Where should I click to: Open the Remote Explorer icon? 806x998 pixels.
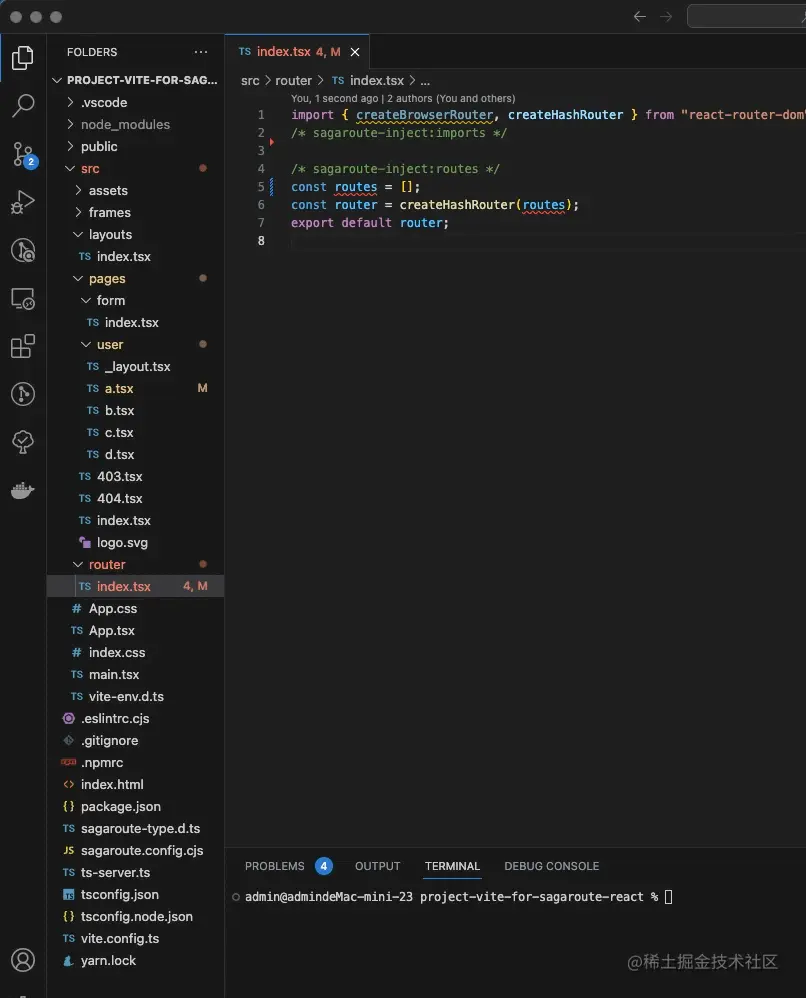click(23, 299)
